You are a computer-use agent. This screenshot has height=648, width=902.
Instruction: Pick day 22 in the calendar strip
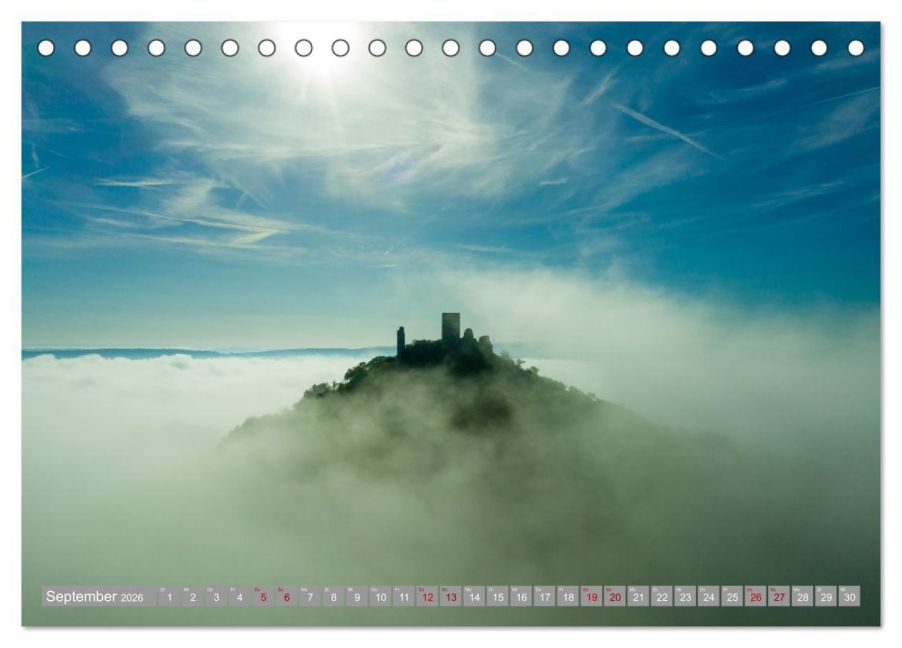tap(662, 596)
